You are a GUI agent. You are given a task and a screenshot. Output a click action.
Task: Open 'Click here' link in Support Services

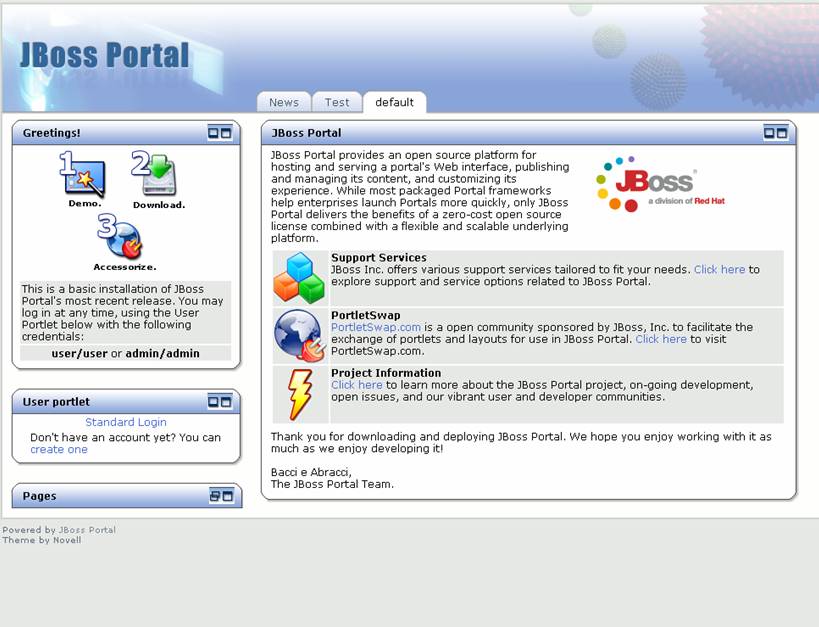[x=719, y=270]
